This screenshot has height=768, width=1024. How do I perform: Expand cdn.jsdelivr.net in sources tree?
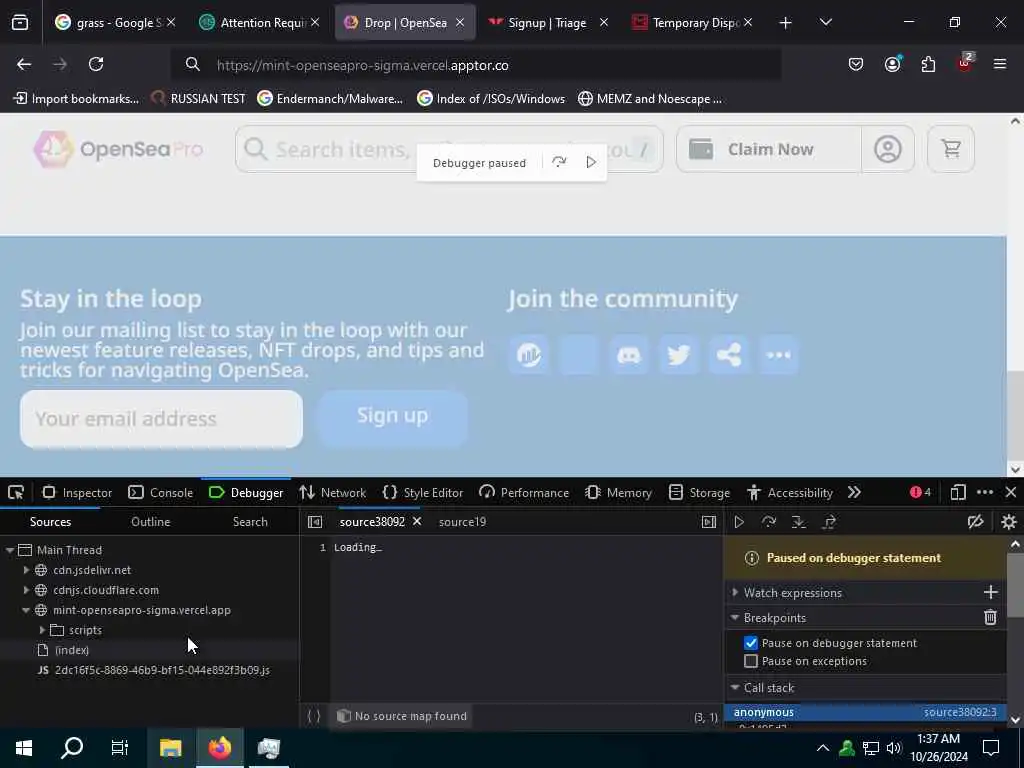coord(26,570)
